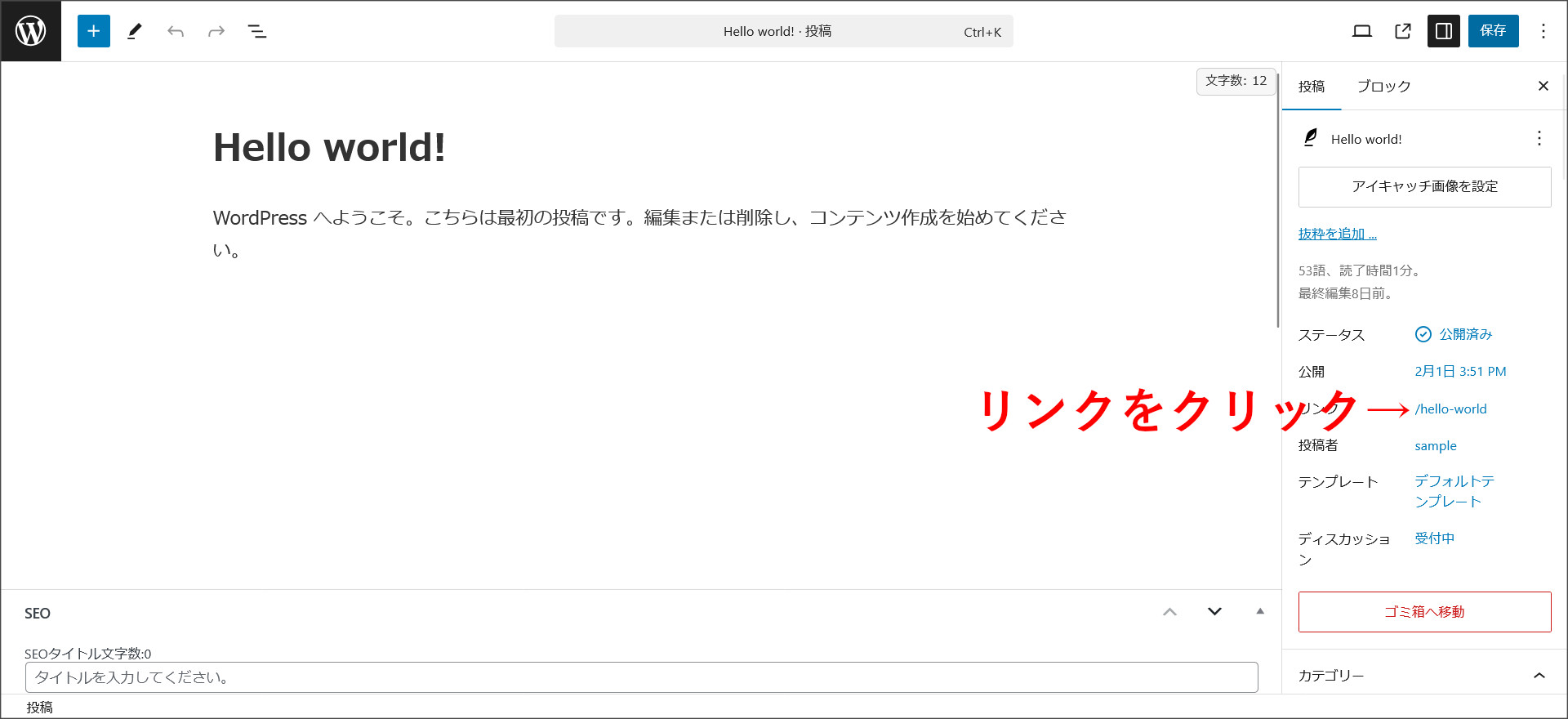Switch to the ブロック tab
1568x719 pixels.
(1383, 87)
